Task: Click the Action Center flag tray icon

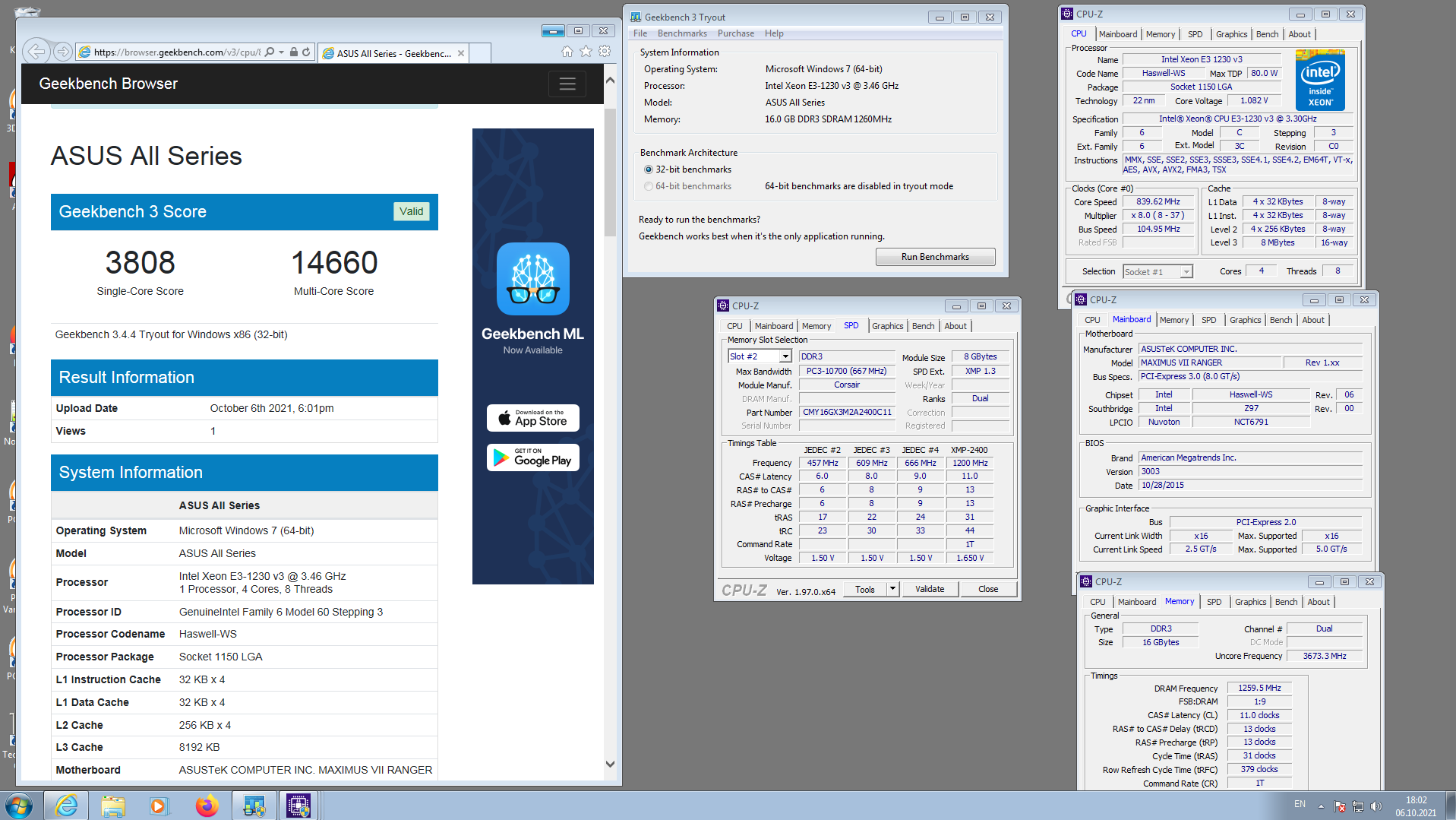Action: click(1339, 806)
